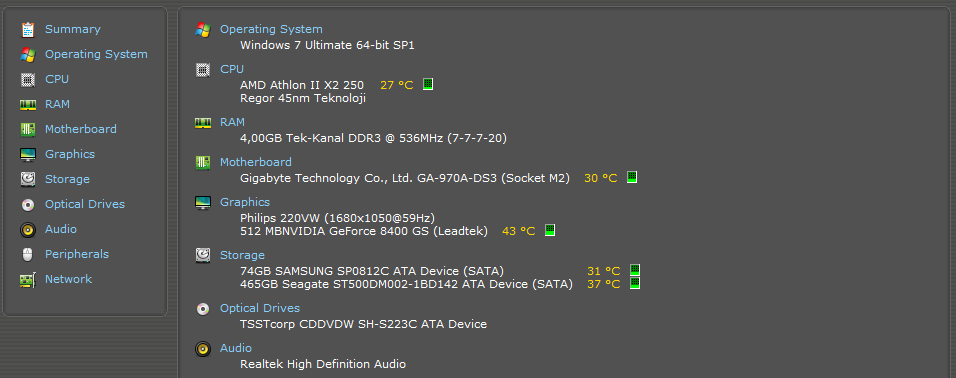Click the Peripherals mouse icon in sidebar
Viewport: 956px width, 378px height.
pyautogui.click(x=27, y=254)
